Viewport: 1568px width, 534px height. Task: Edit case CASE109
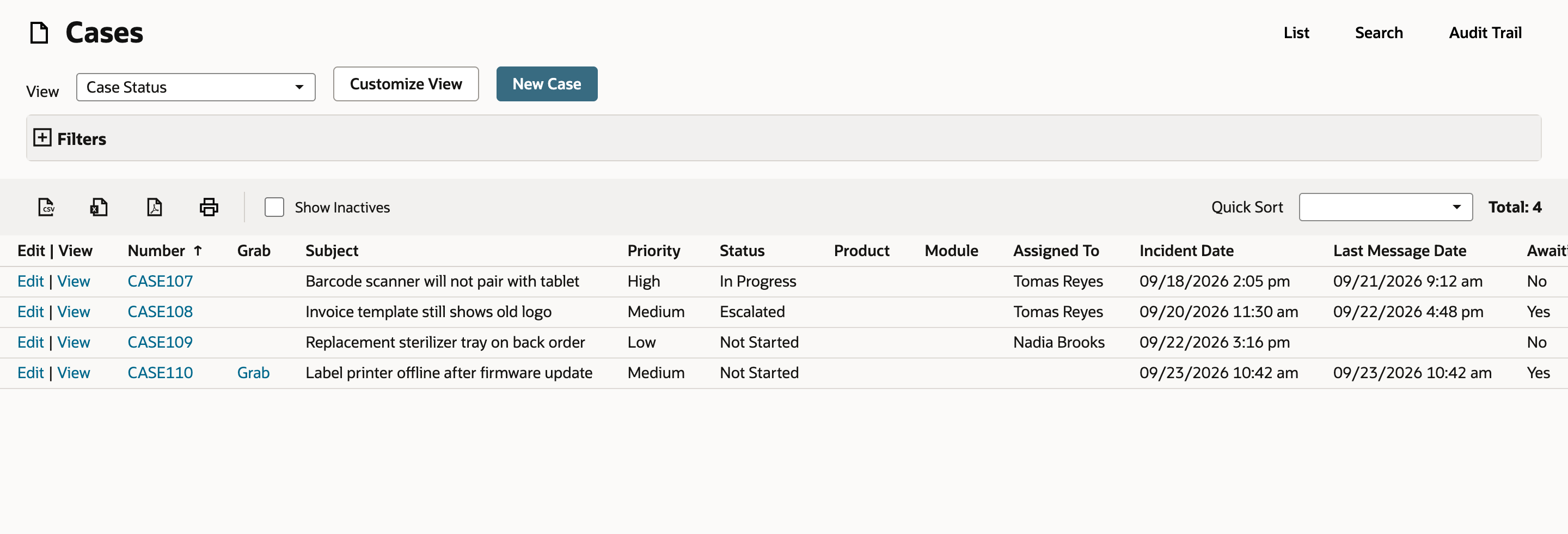click(30, 342)
